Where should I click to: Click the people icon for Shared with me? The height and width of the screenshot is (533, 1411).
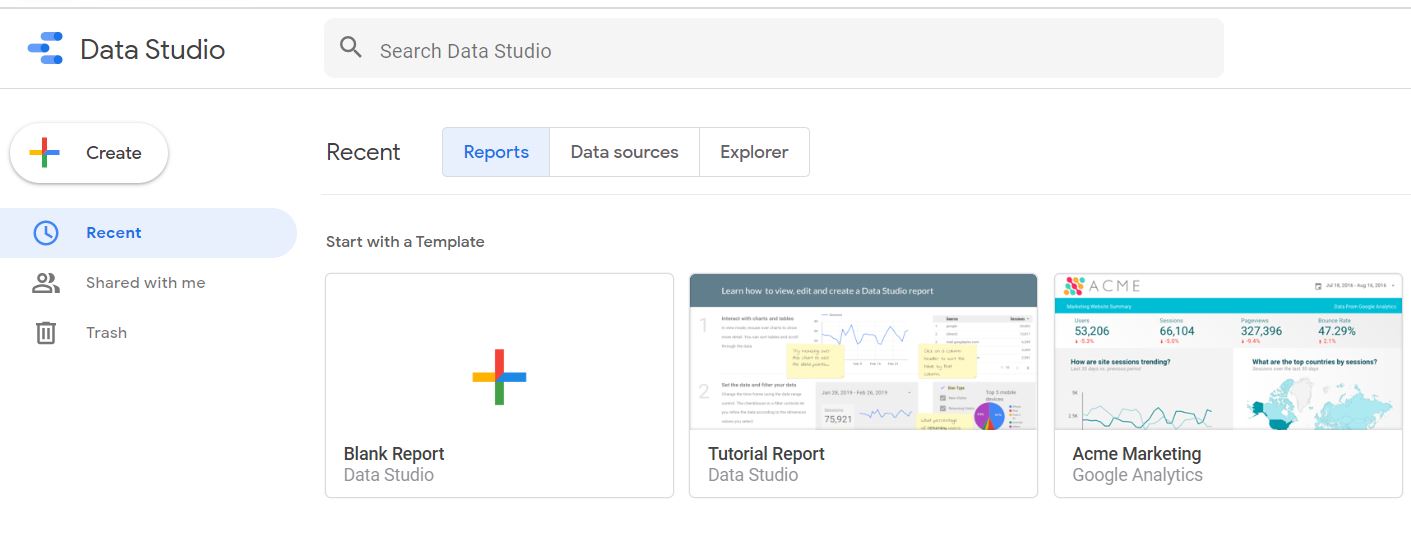(46, 283)
